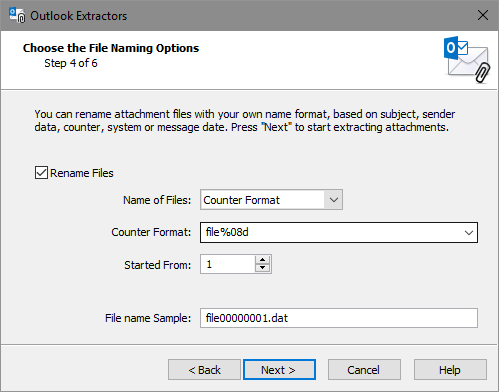Click the 'Counter Format:' label
Viewport: 499px width, 392px height.
tap(151, 232)
